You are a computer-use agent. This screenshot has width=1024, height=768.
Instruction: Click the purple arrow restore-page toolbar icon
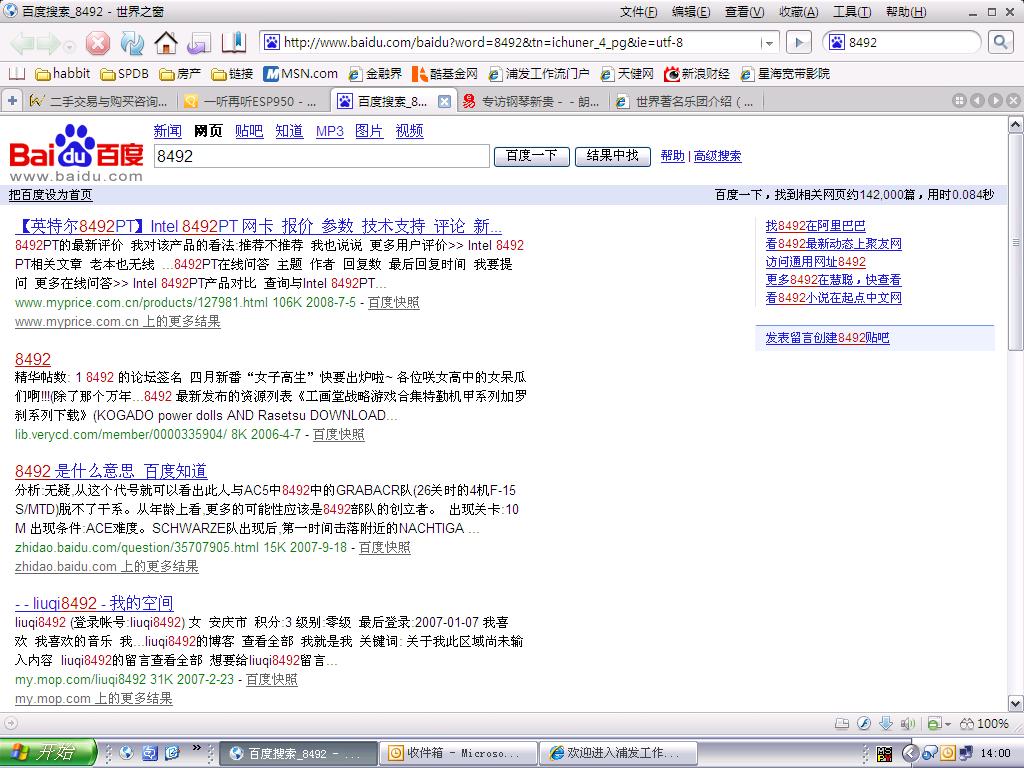click(x=199, y=44)
